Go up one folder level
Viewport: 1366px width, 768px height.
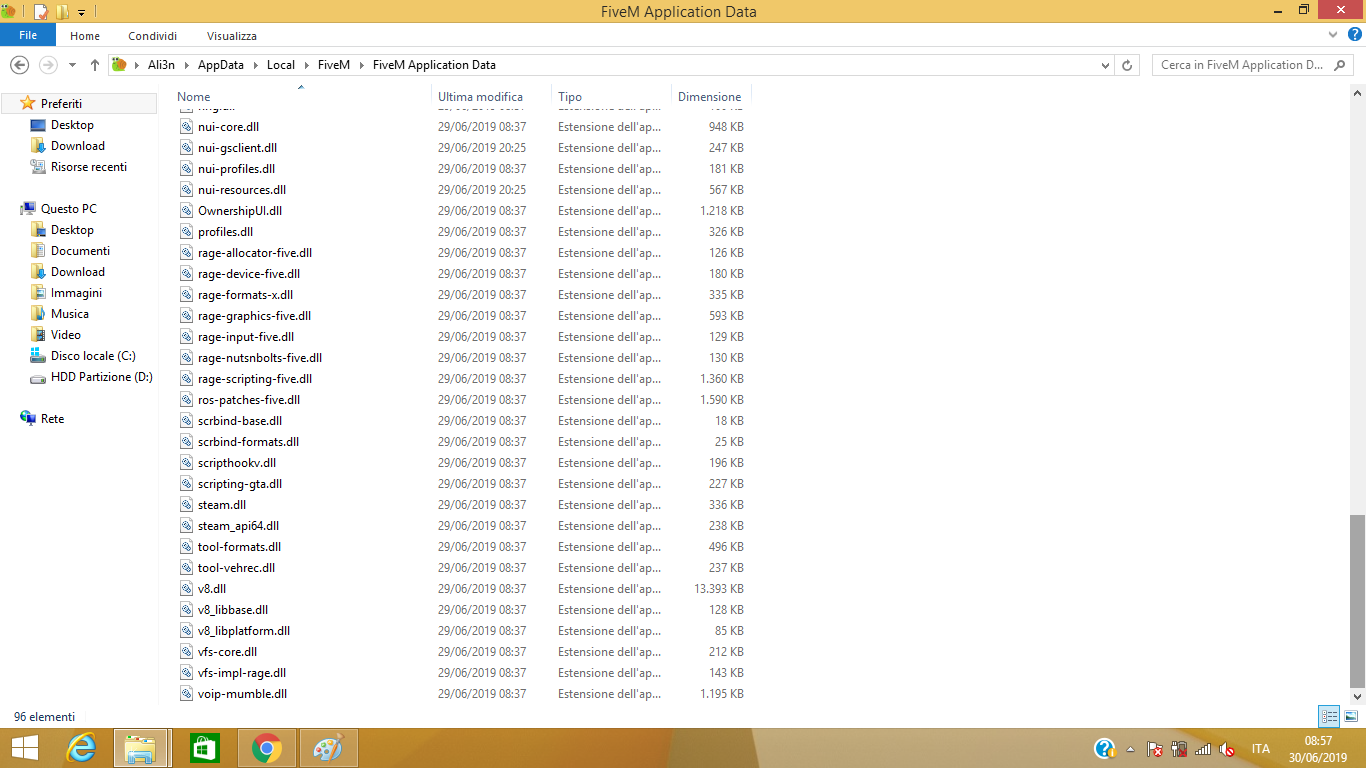(x=95, y=65)
